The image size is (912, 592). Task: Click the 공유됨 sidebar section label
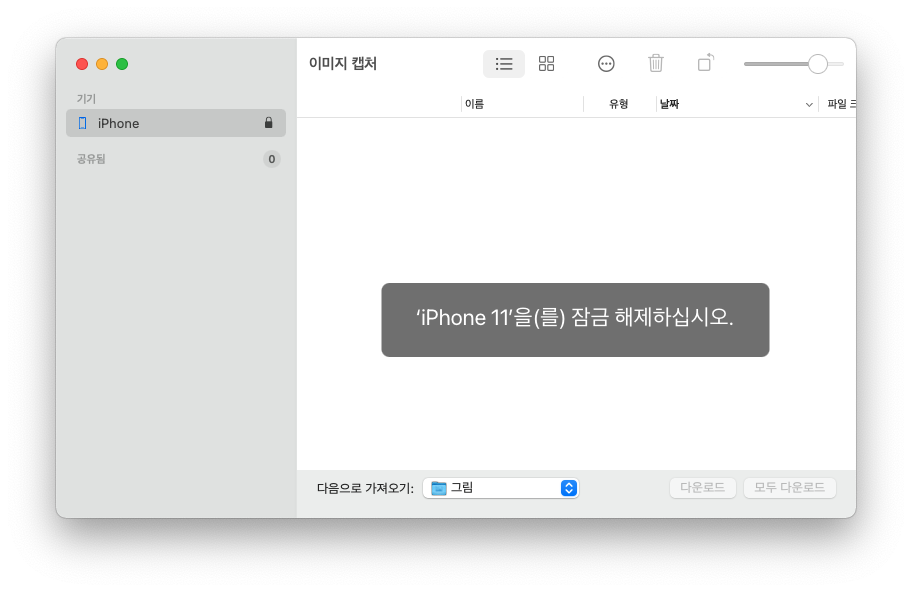click(x=91, y=159)
